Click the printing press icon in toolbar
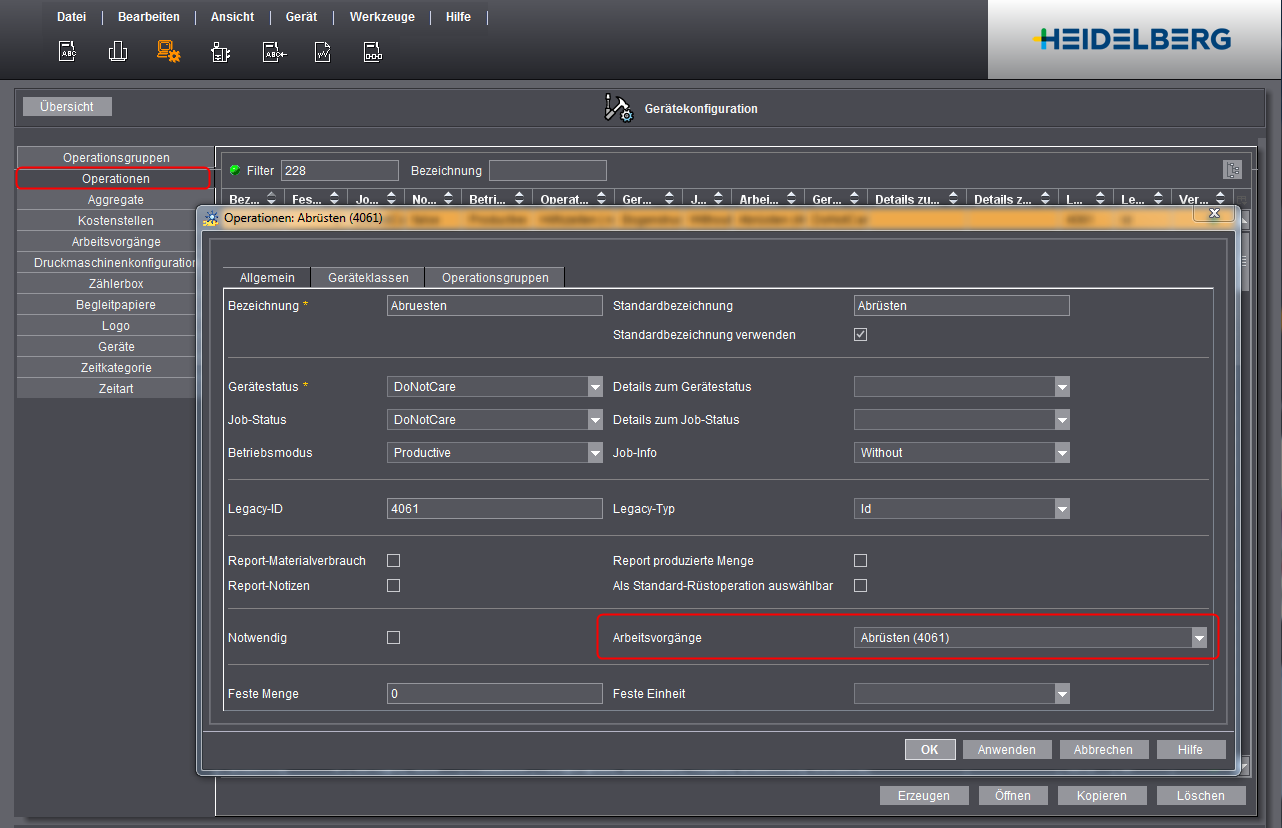Screen dimensions: 1282x828 [x=118, y=52]
